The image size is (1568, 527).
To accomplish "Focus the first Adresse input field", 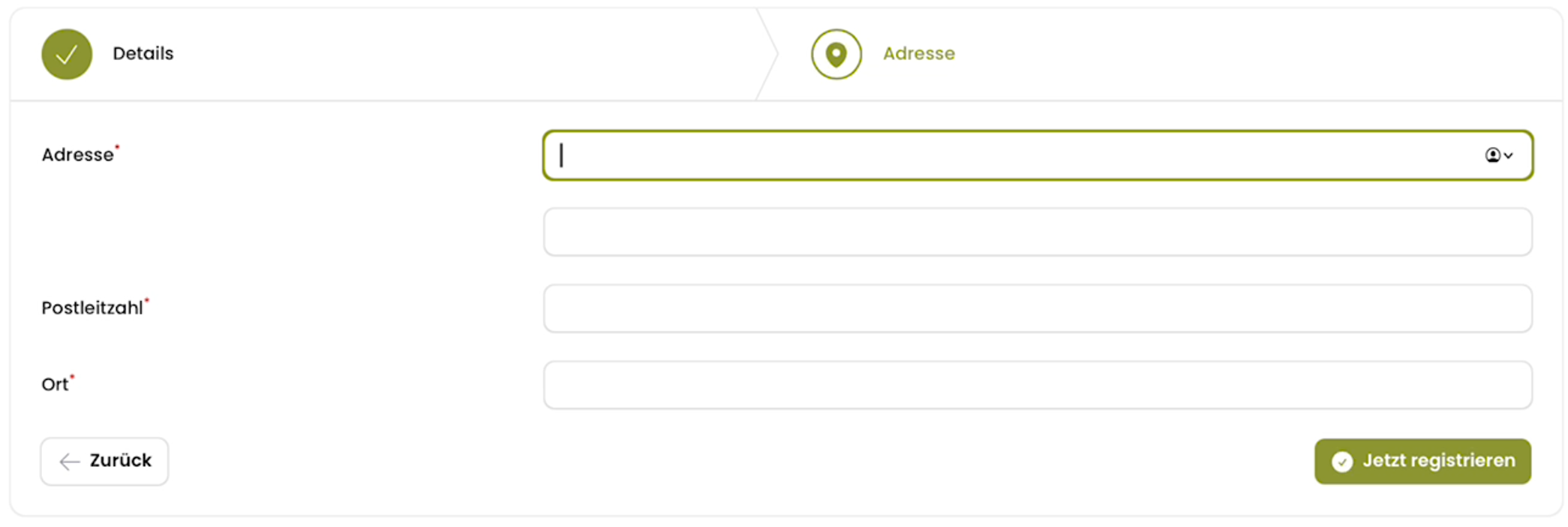I will 1038,155.
